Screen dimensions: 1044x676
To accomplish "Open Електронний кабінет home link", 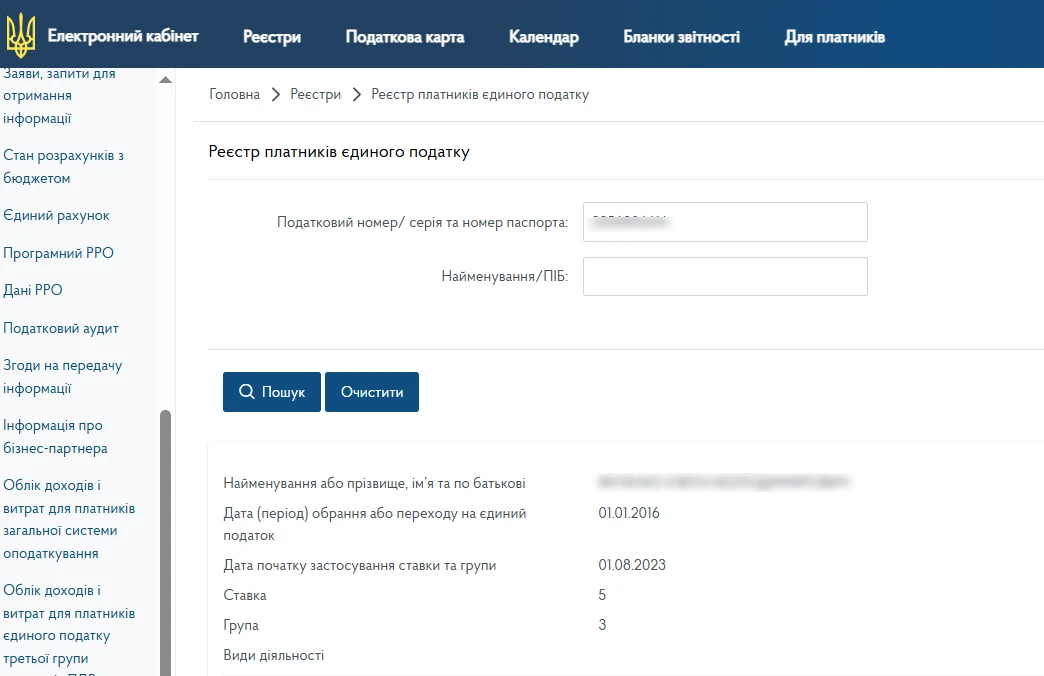I will (123, 37).
